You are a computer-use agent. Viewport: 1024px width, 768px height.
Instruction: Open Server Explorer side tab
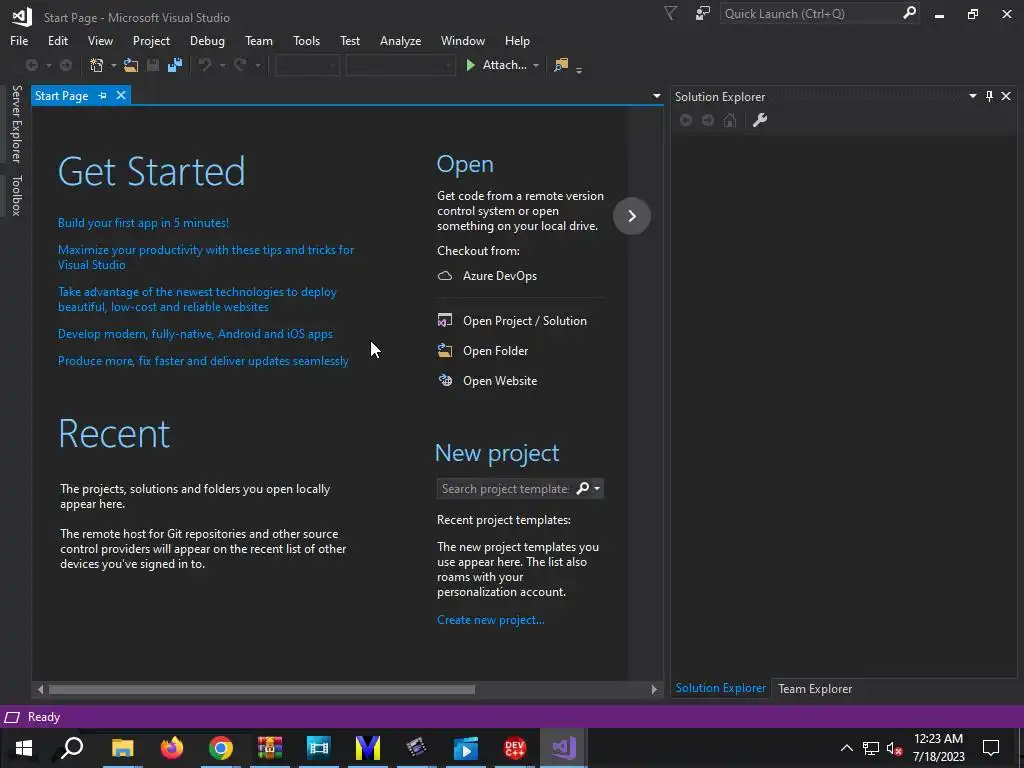pos(16,123)
